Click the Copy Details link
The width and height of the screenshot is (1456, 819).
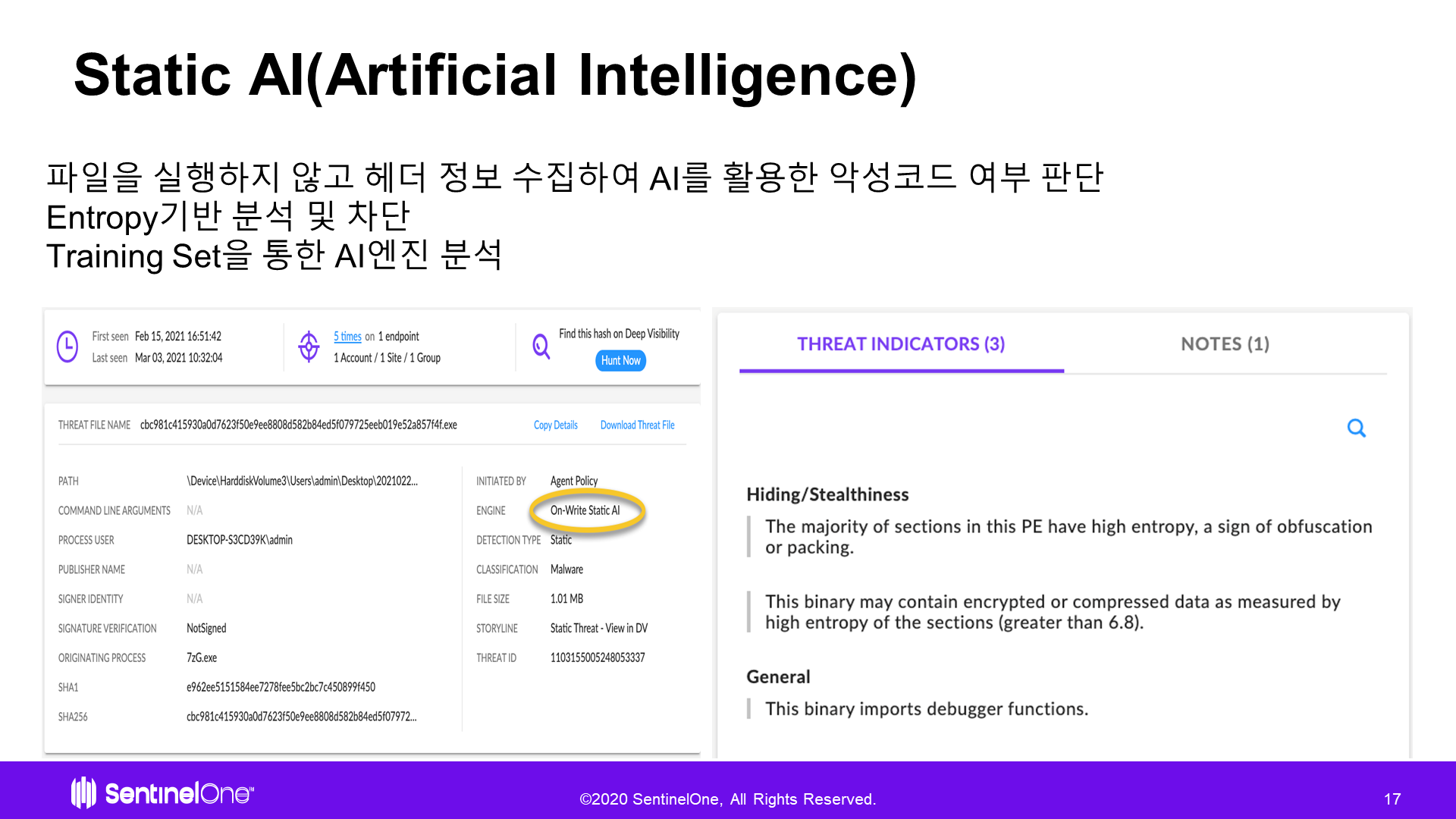555,425
